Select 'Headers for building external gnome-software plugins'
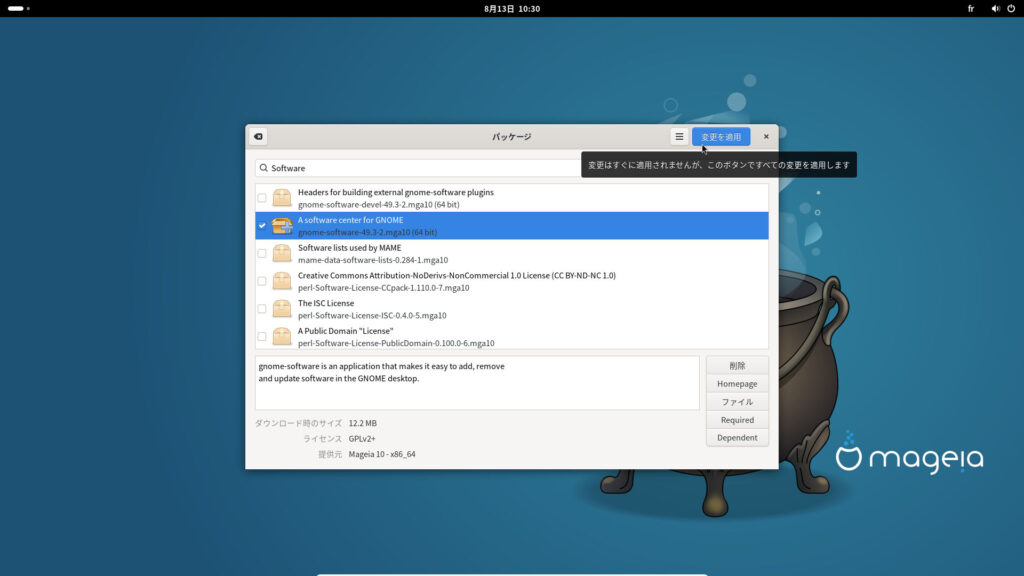The image size is (1024, 576). tap(511, 198)
